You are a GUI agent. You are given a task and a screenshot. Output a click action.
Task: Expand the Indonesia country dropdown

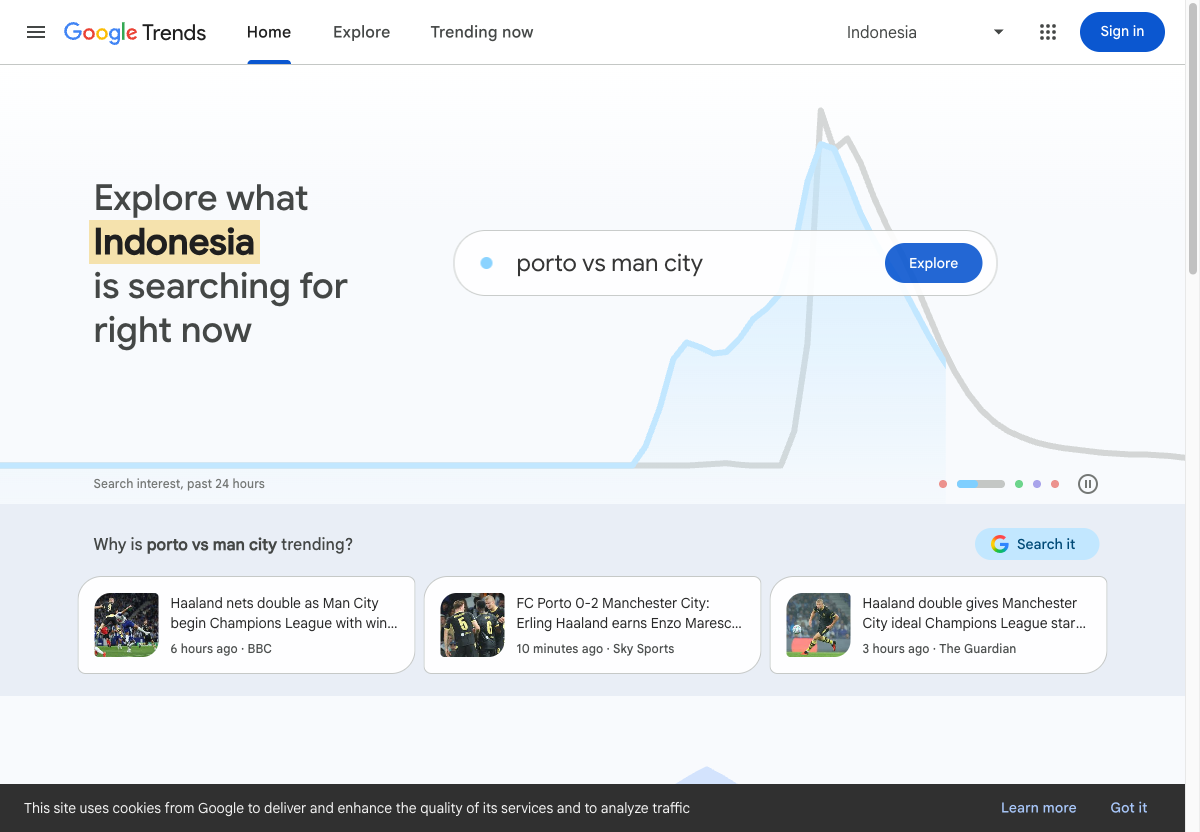[925, 32]
